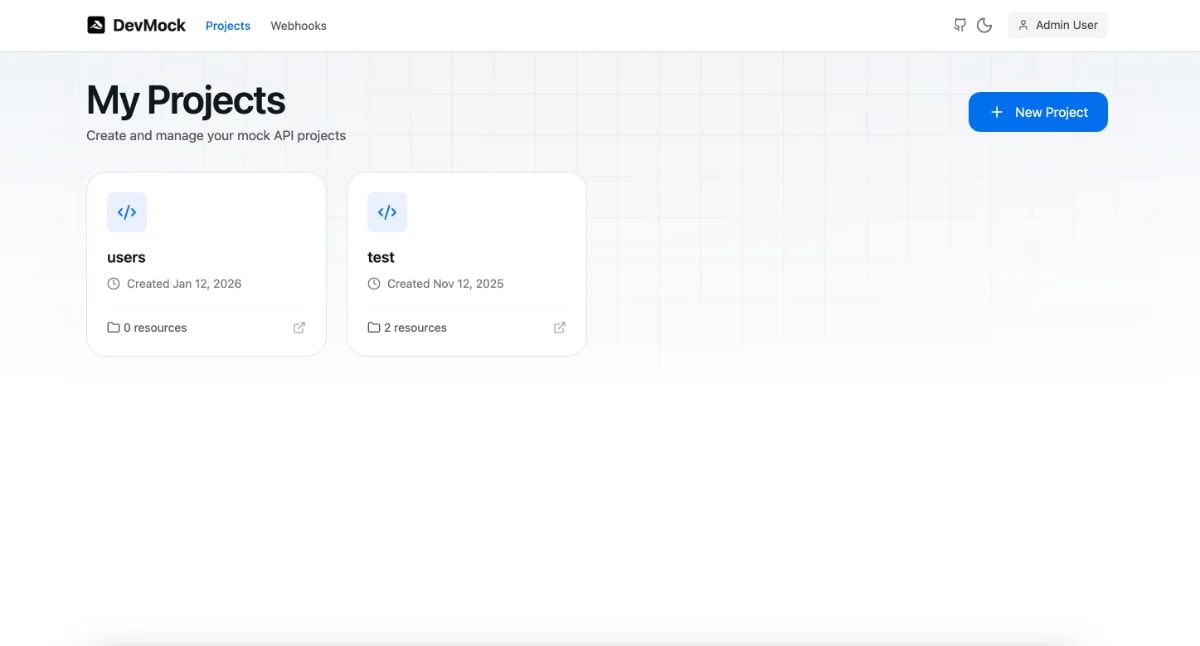Click the folder icon next to 0 resources

coord(112,327)
